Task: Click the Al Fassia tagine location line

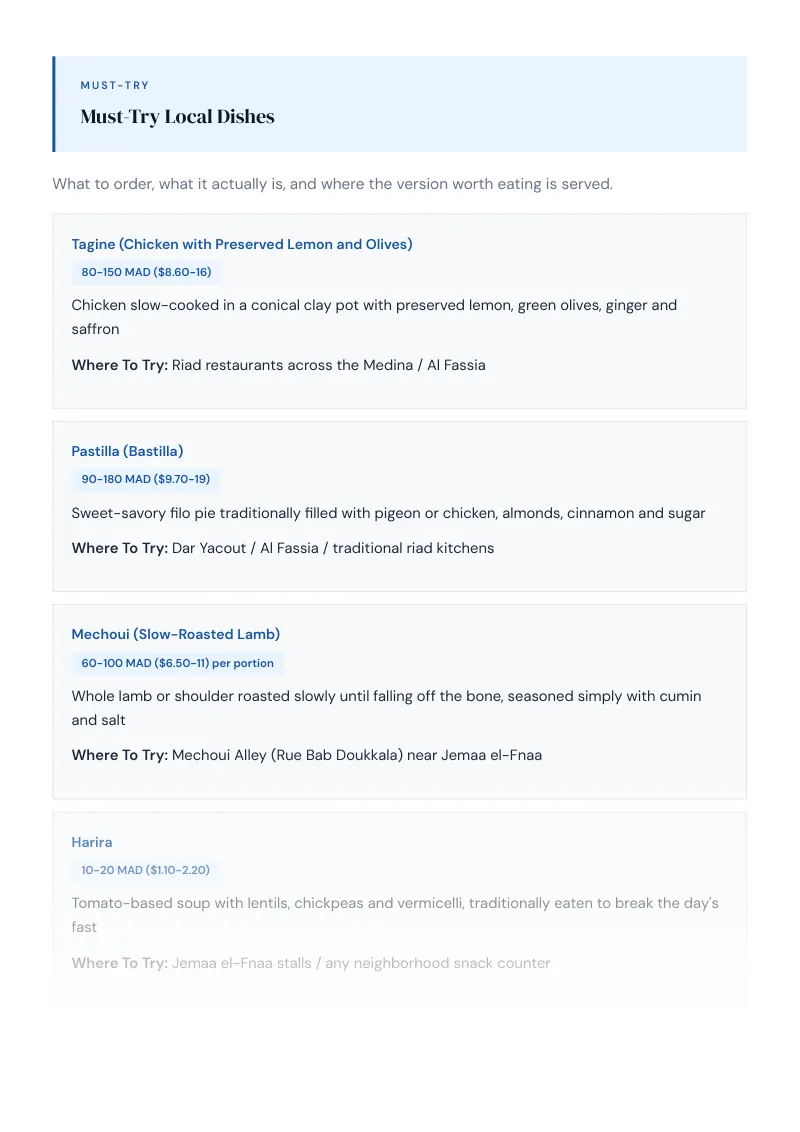Action: [279, 365]
